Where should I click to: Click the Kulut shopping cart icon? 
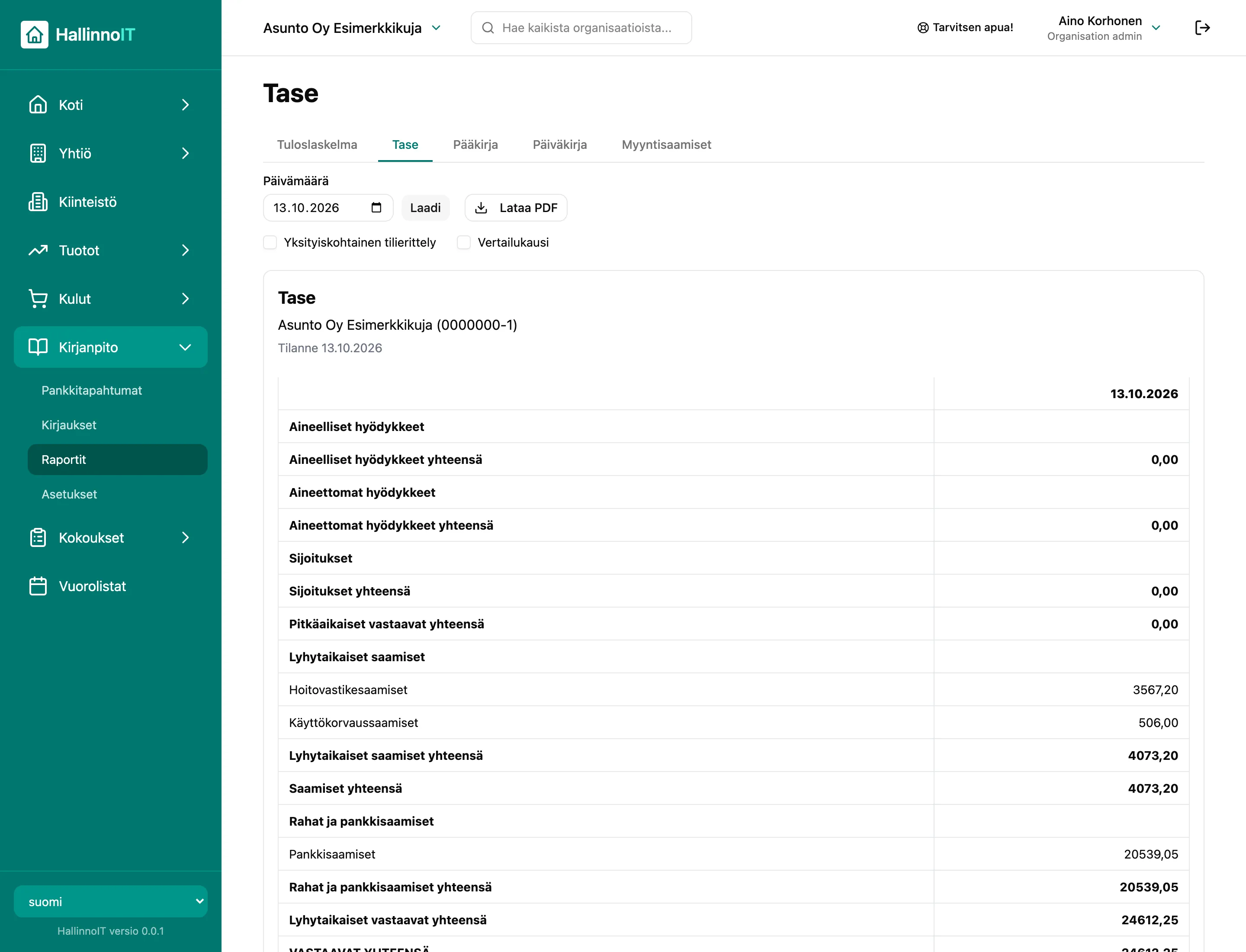pyautogui.click(x=38, y=299)
